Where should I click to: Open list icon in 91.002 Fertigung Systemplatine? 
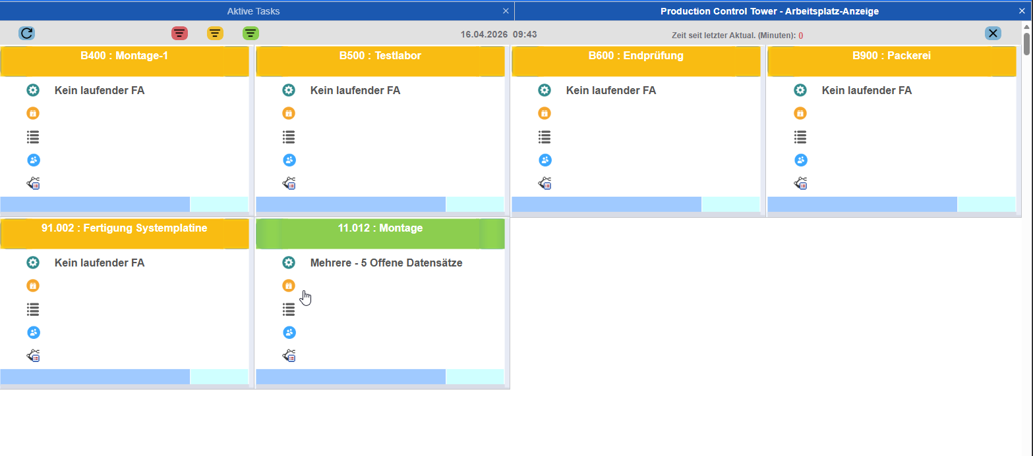coord(33,309)
